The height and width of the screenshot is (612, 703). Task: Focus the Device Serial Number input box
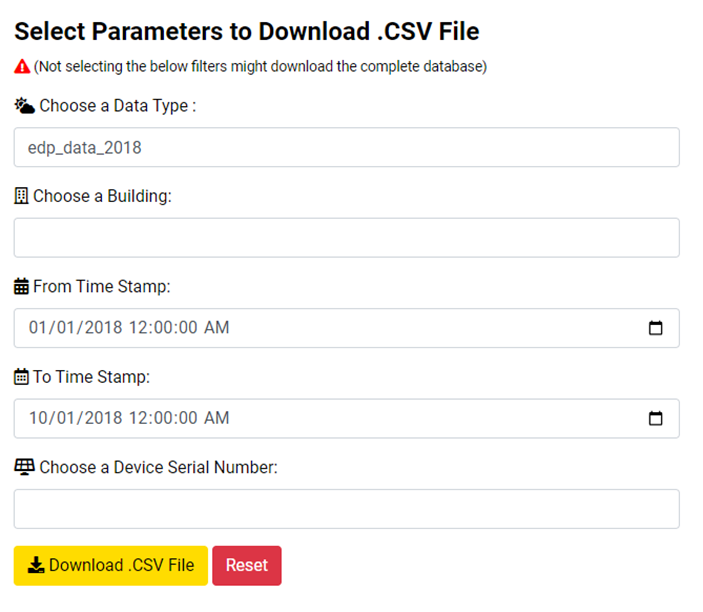point(346,509)
